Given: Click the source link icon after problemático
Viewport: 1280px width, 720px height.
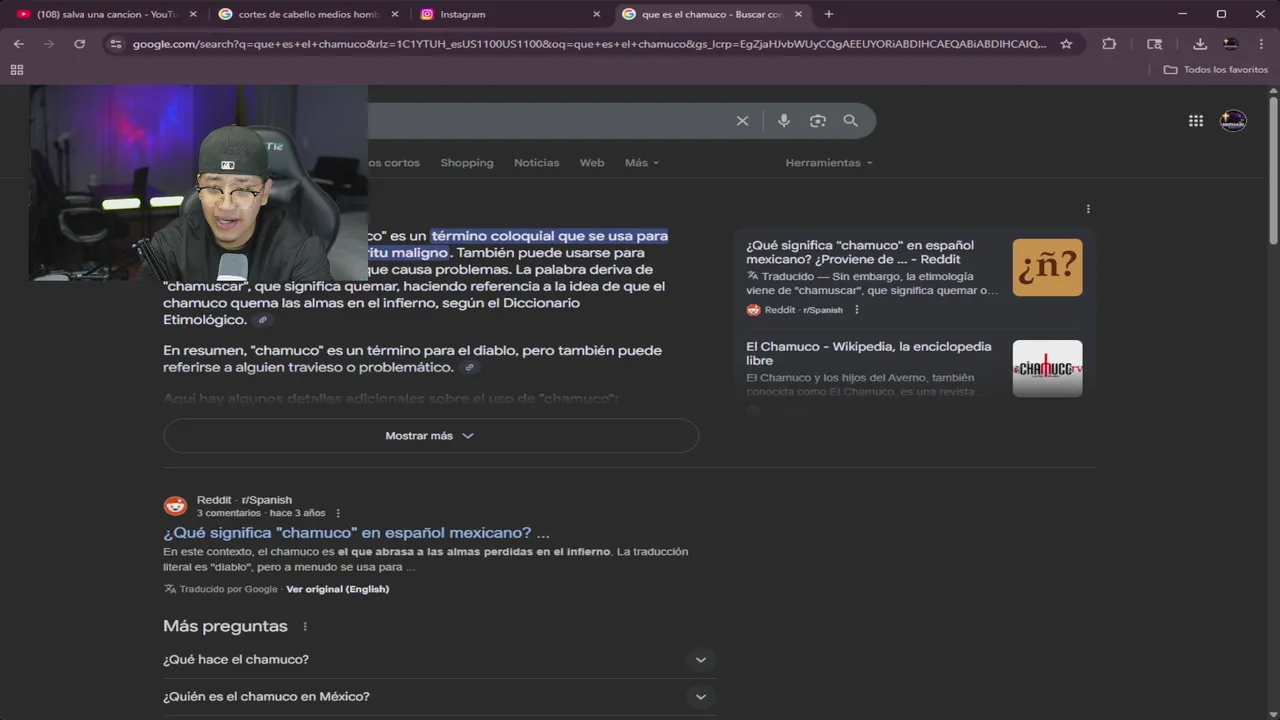Looking at the screenshot, I should (x=469, y=368).
